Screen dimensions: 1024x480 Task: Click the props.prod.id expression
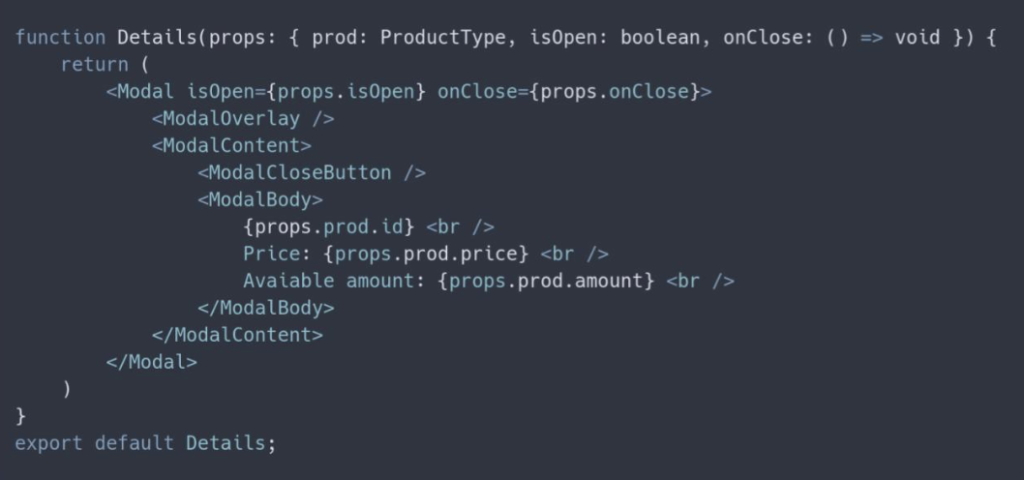(328, 227)
